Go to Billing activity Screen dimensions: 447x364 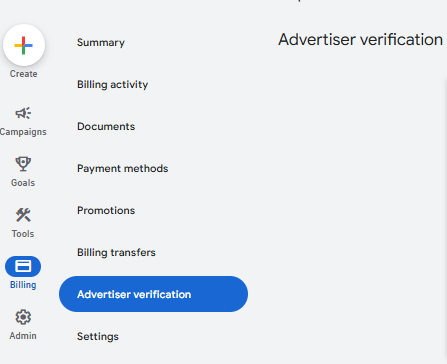pyautogui.click(x=113, y=85)
